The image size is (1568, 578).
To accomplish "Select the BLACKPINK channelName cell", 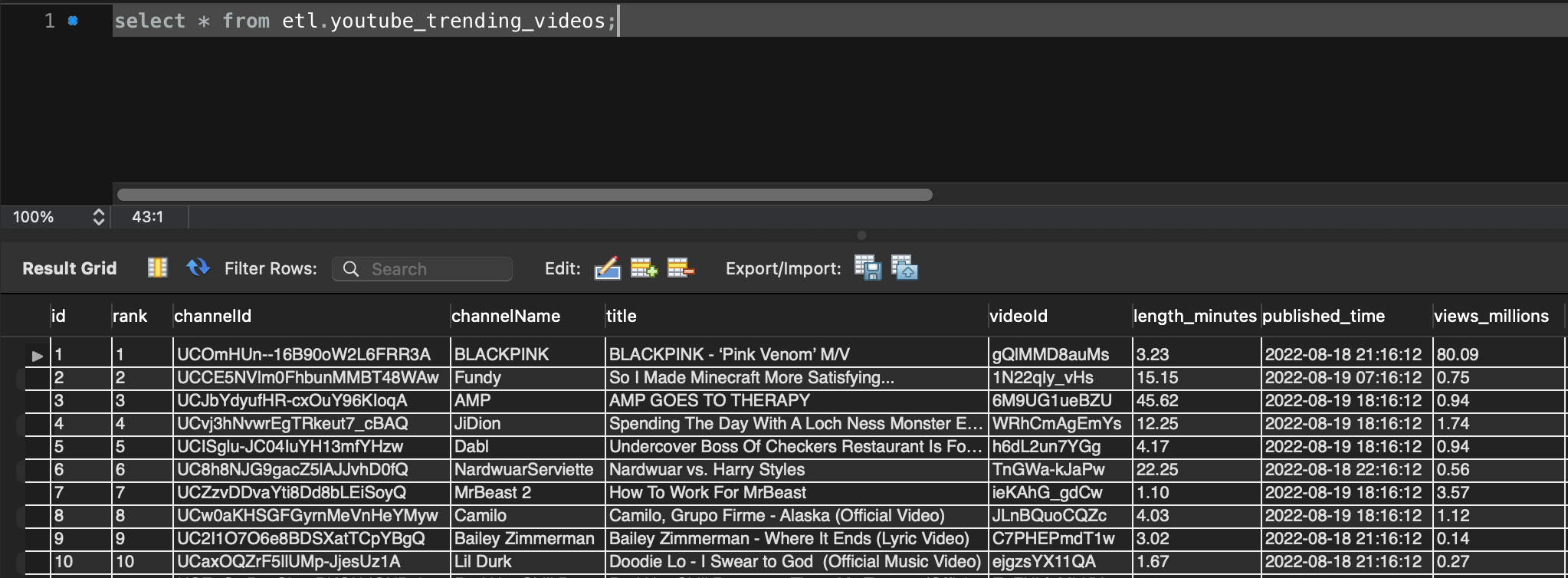I will pos(527,354).
